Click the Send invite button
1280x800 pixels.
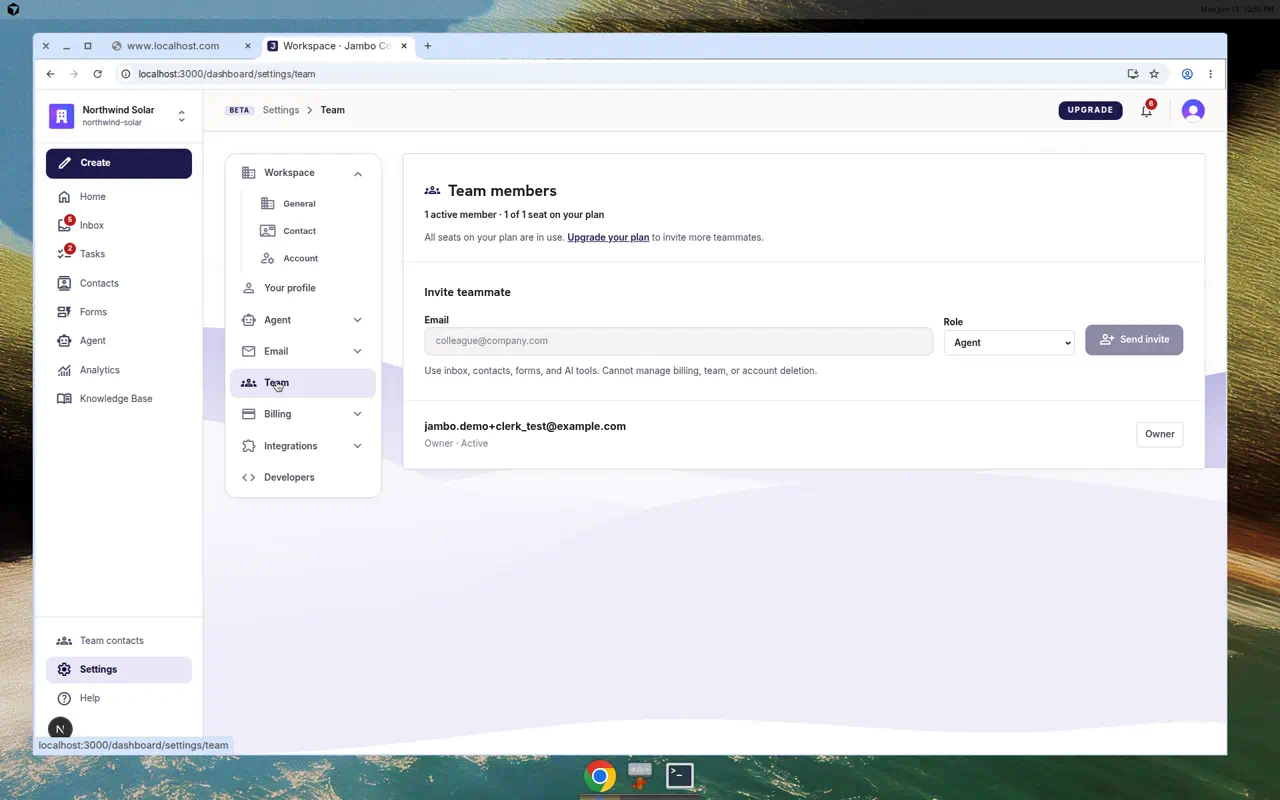(x=1134, y=340)
